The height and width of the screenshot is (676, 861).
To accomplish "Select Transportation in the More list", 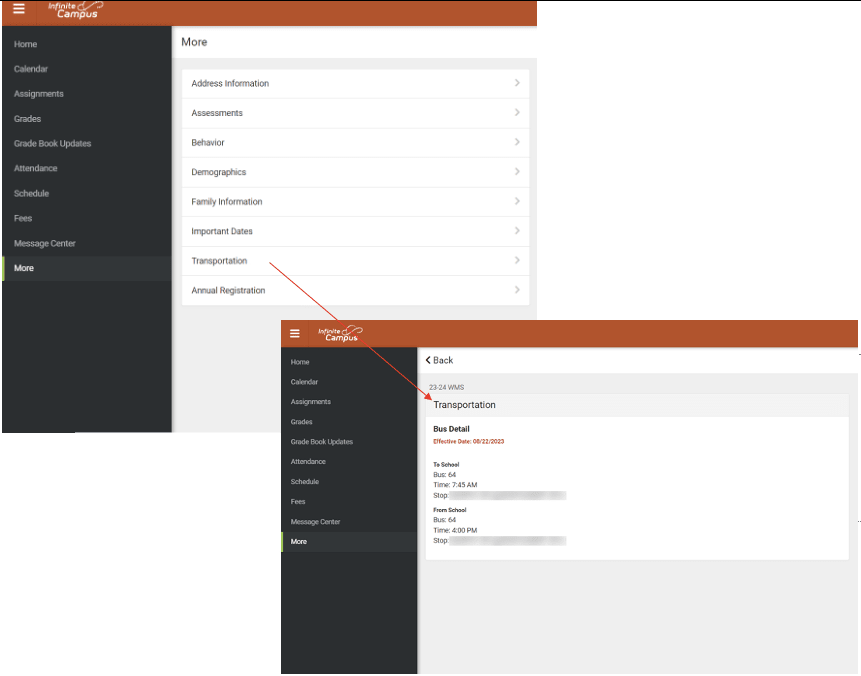I will pos(219,261).
